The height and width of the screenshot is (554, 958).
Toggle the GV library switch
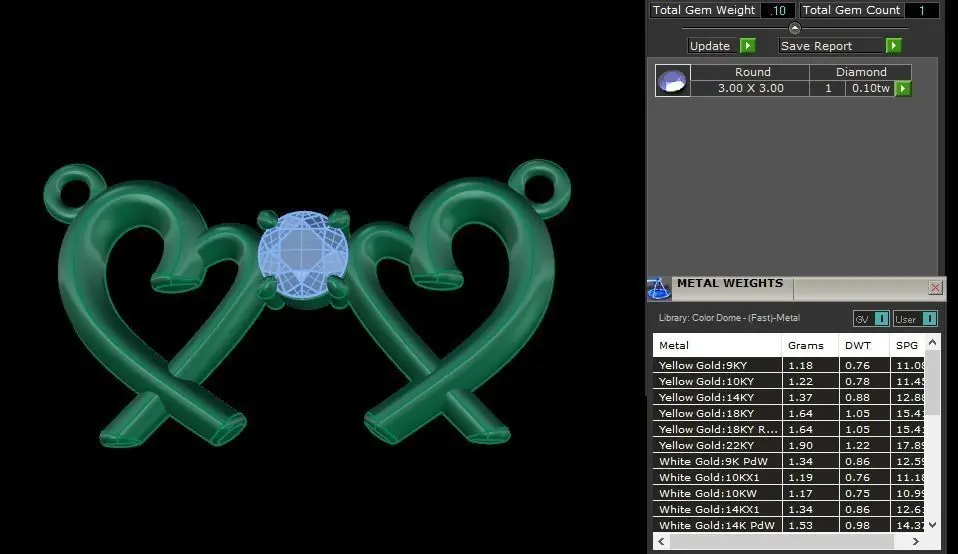[x=882, y=319]
